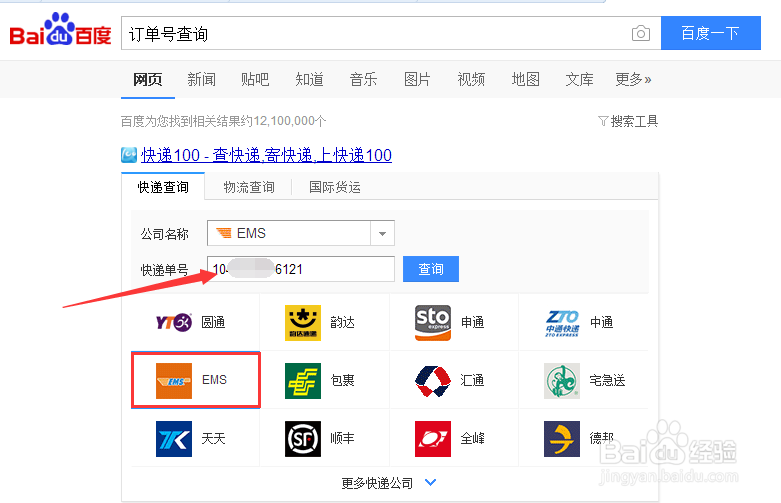
Task: Switch to the 贴吧 tab
Action: [255, 79]
